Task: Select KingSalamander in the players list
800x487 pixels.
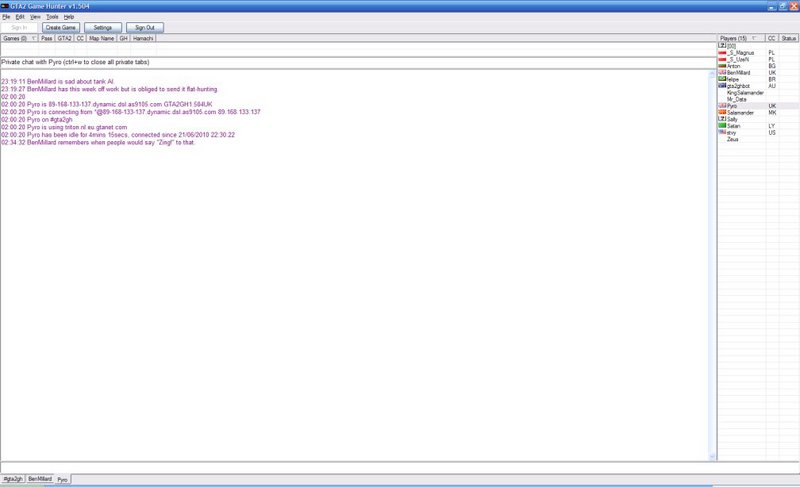Action: [x=745, y=92]
